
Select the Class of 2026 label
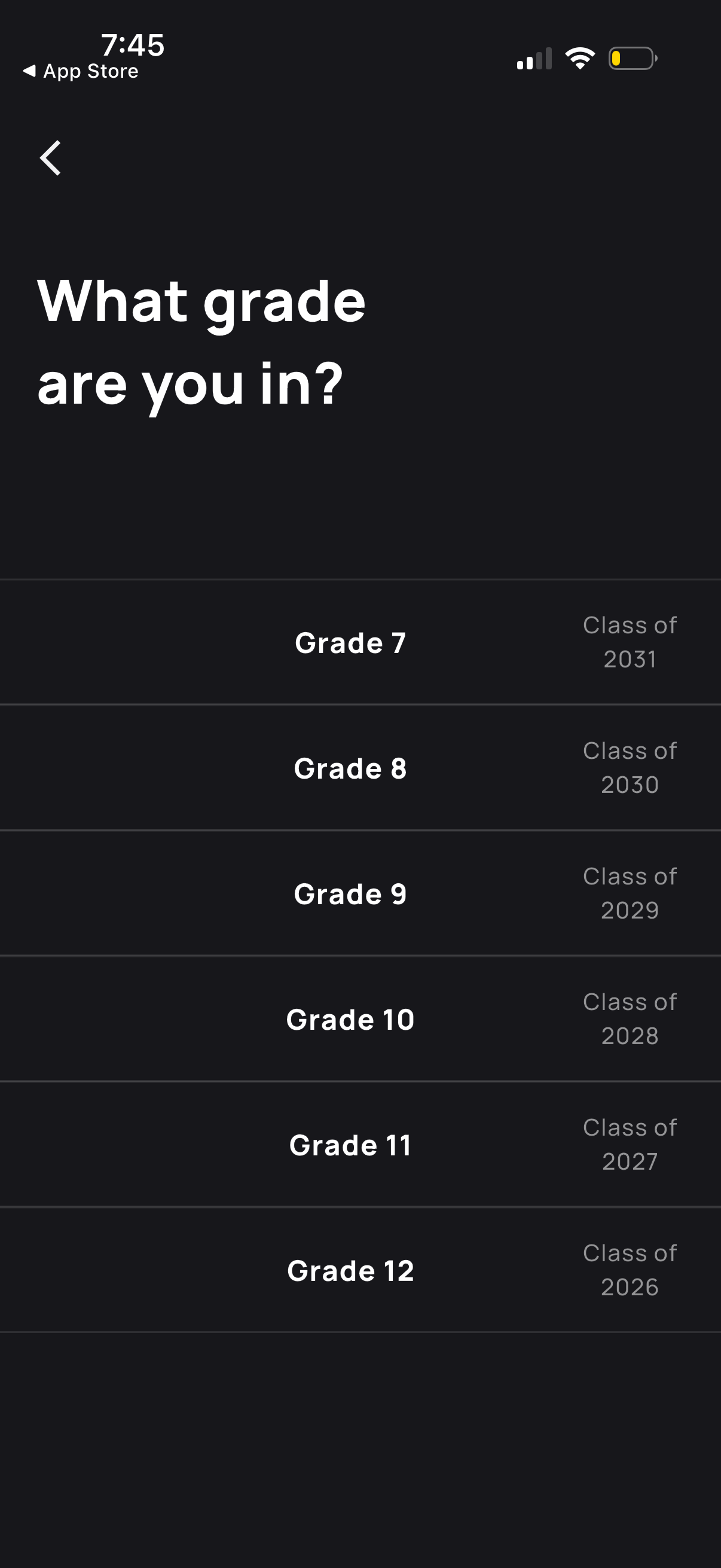coord(630,1270)
